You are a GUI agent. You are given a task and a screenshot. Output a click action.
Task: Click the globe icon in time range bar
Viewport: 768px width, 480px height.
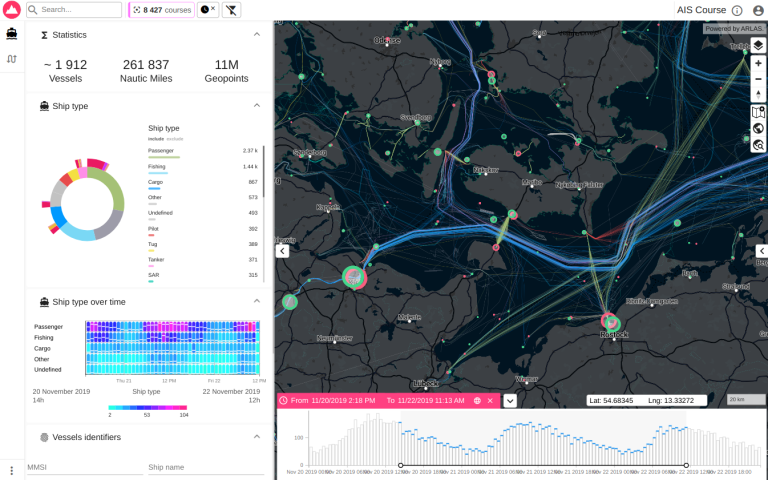(477, 401)
